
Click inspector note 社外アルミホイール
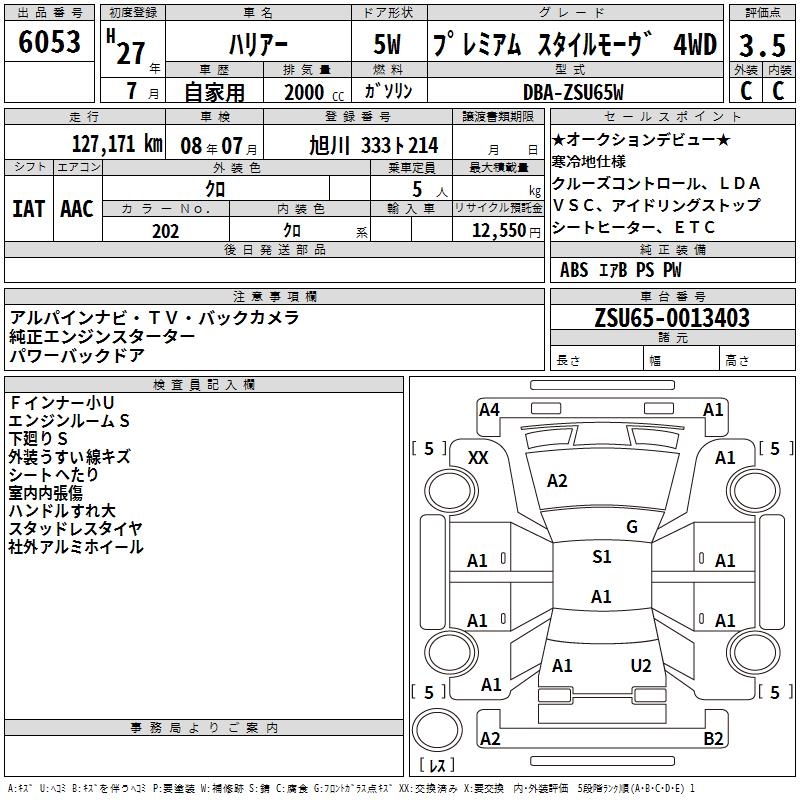click(x=76, y=547)
